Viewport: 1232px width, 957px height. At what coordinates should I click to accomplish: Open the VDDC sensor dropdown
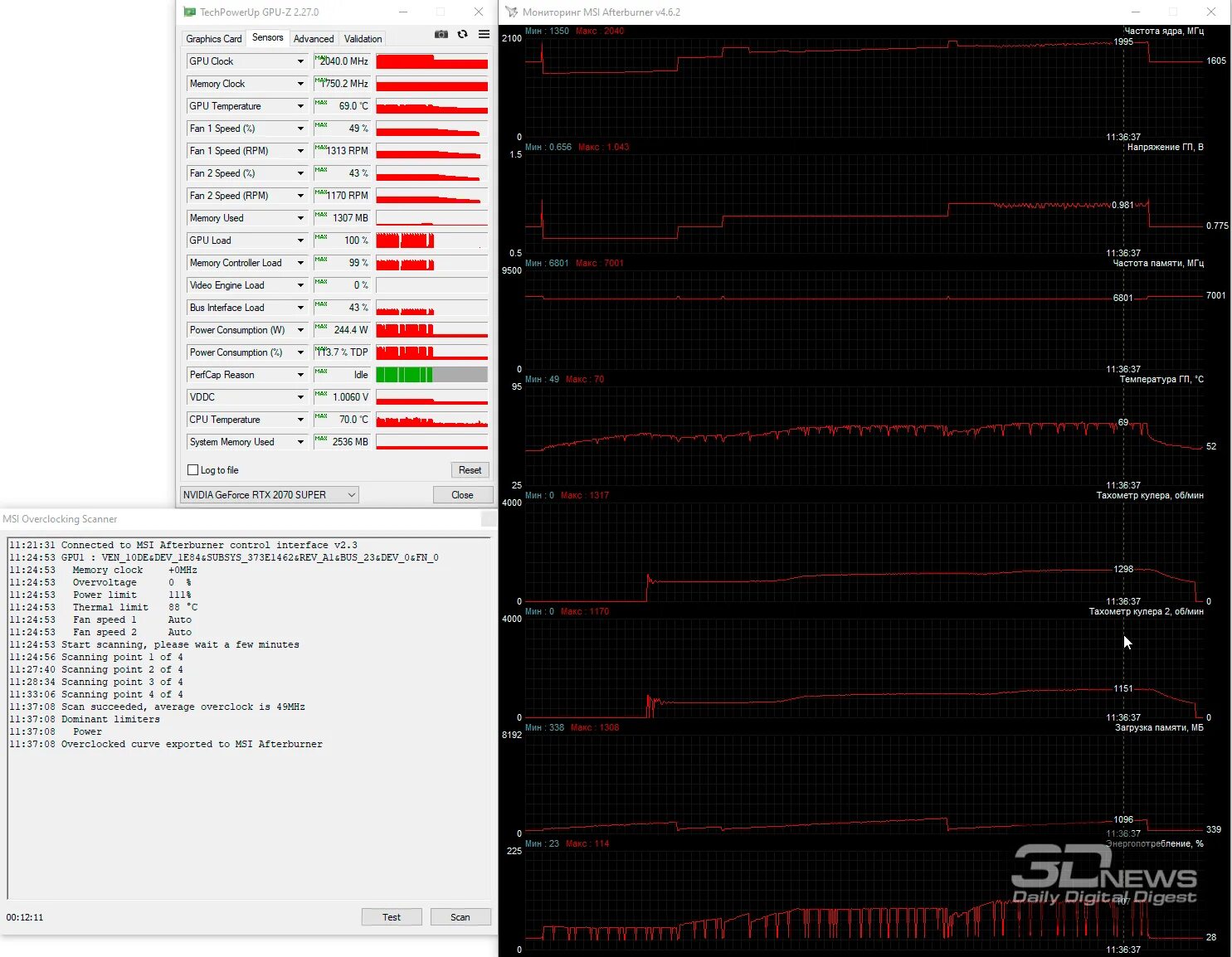coord(300,397)
